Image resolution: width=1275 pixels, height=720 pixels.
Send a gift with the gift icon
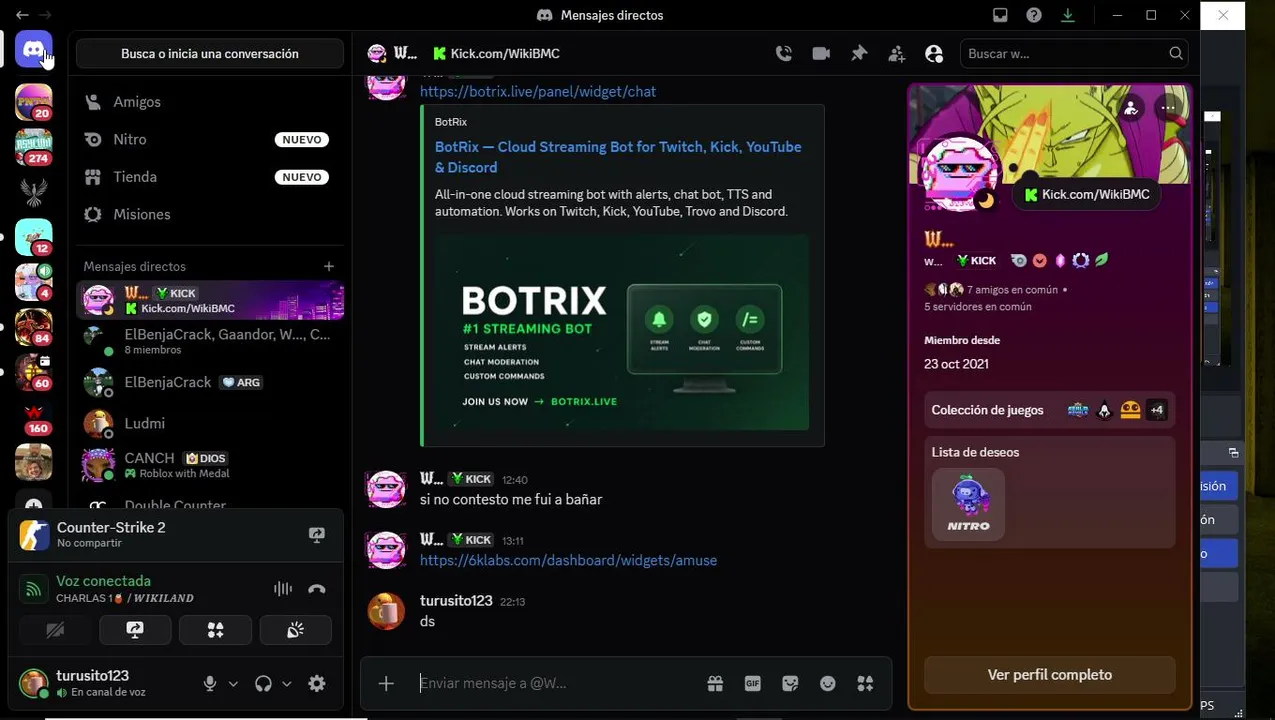click(x=715, y=684)
